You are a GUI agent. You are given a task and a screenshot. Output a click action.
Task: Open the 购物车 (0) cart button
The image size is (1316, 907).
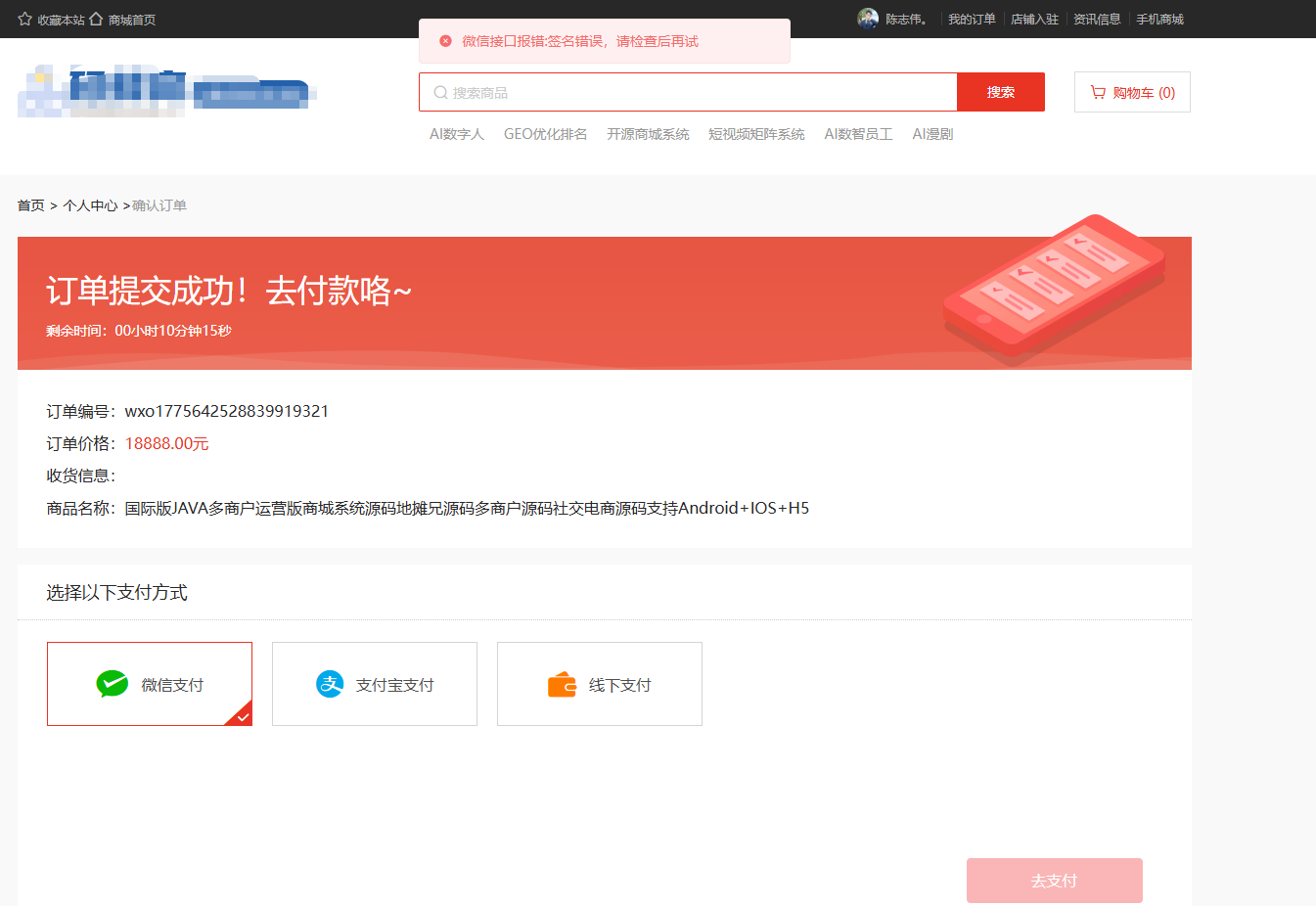coord(1132,92)
